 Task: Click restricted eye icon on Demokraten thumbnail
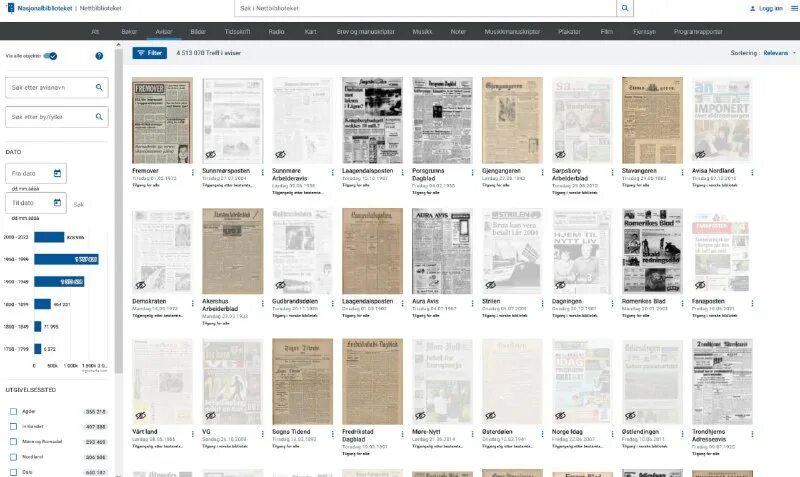(x=140, y=285)
